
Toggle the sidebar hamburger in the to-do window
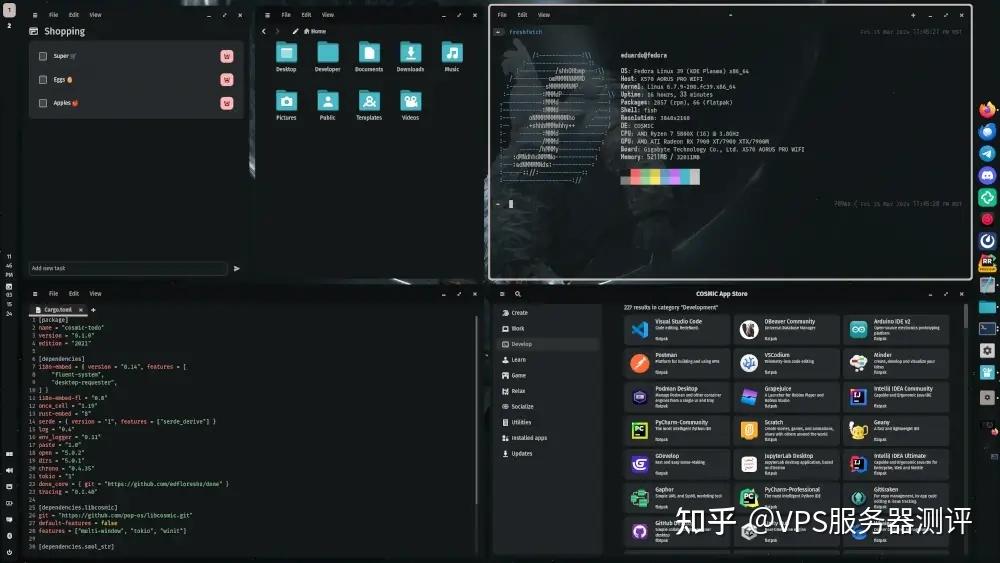[34, 15]
